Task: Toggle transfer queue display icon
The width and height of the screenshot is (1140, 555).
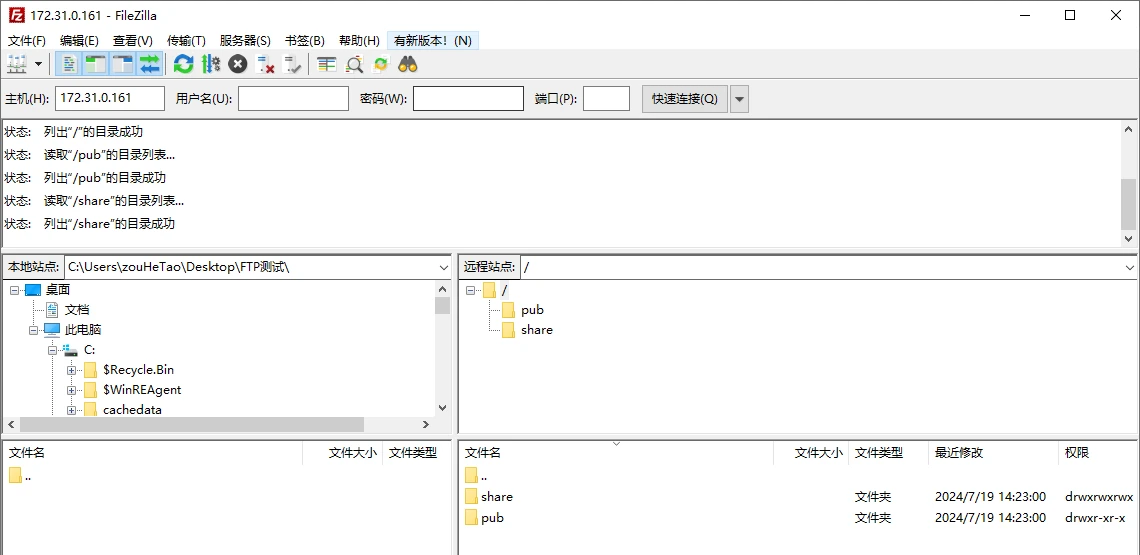Action: click(x=150, y=65)
